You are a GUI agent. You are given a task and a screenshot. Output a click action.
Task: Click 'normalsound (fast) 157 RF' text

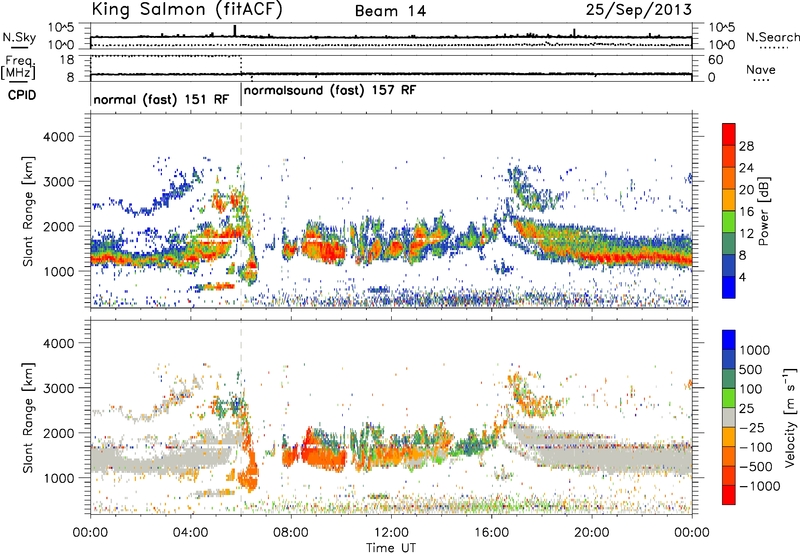tap(330, 90)
